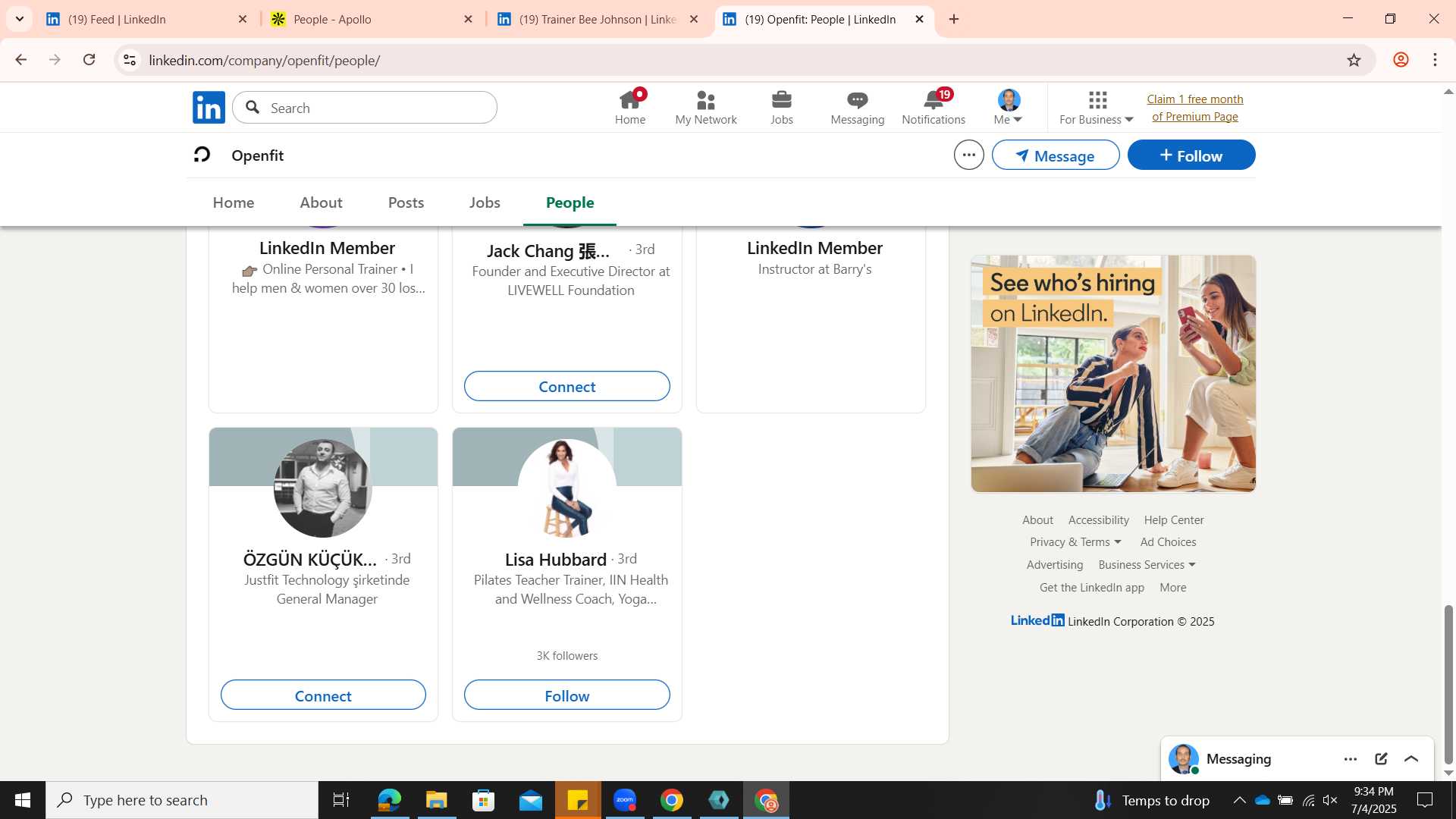Reload the current page
Viewport: 1456px width, 819px height.
tap(89, 60)
